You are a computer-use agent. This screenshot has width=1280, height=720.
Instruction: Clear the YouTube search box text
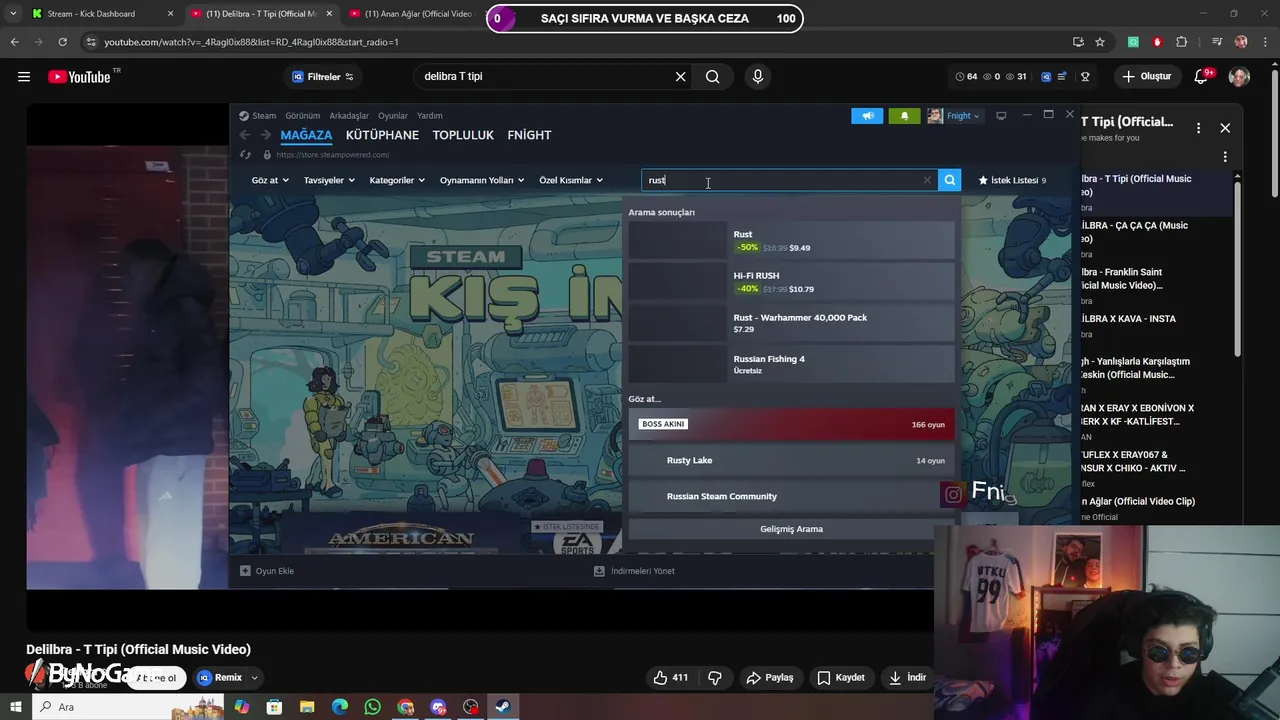click(680, 77)
